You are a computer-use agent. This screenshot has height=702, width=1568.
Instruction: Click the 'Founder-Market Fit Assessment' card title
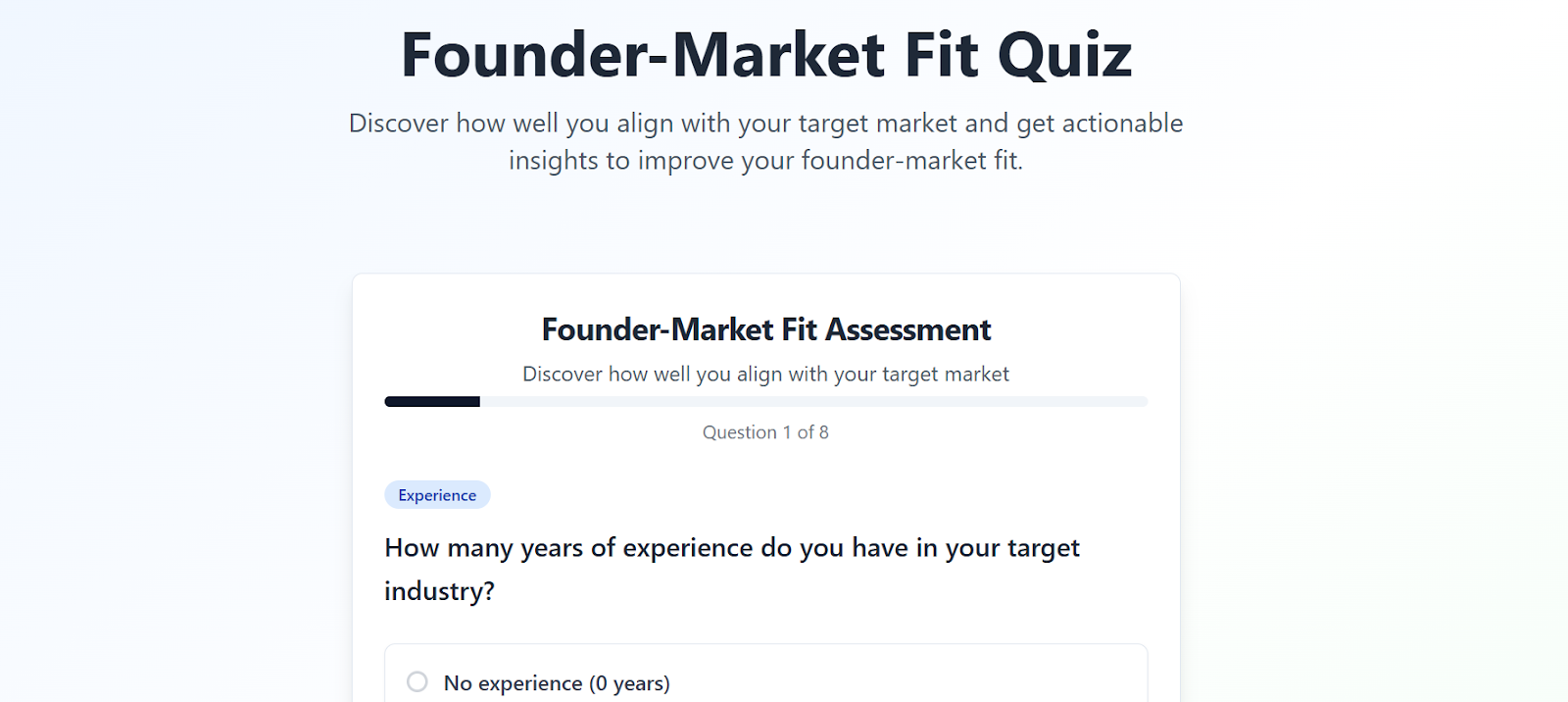click(x=765, y=329)
